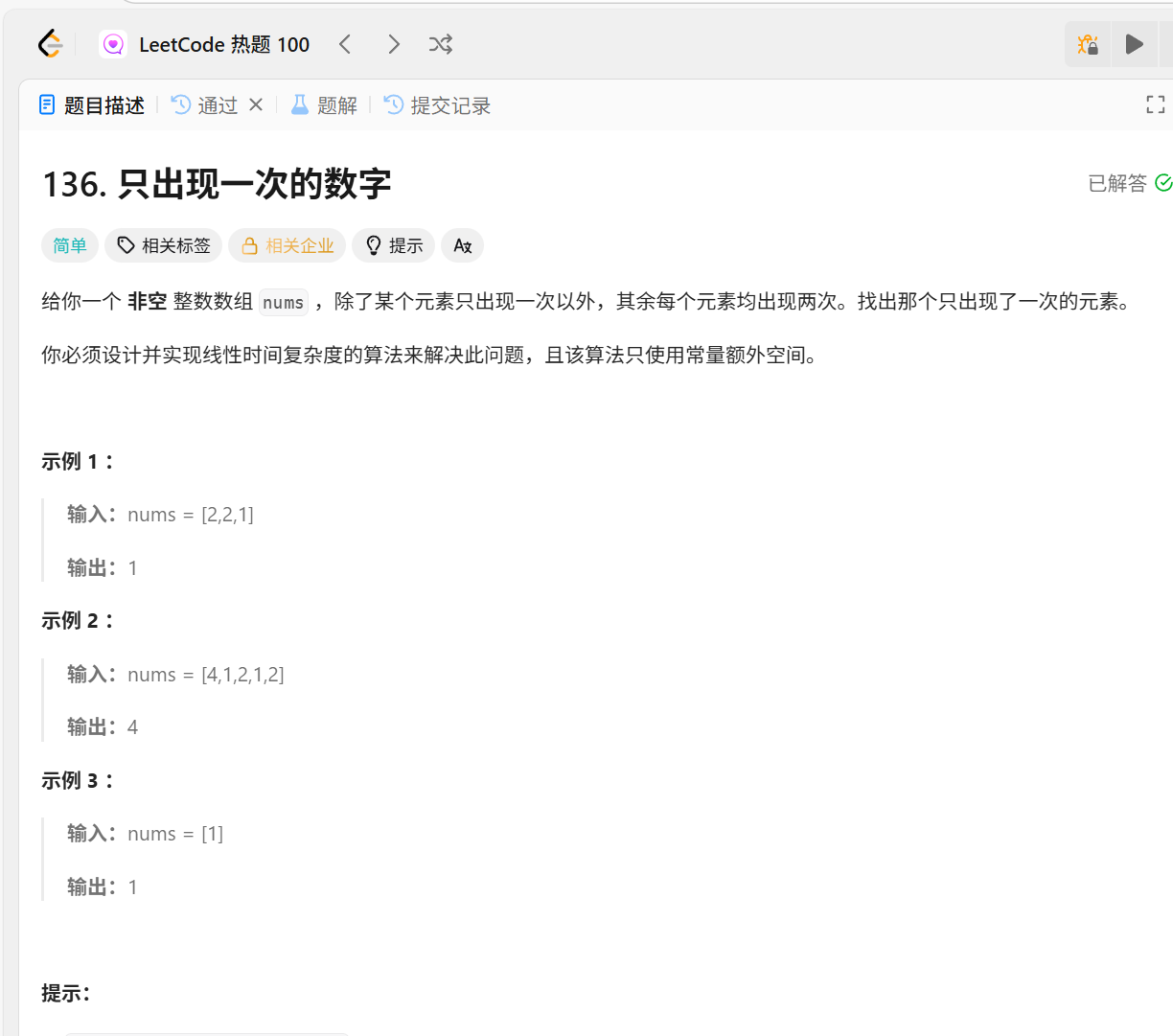Image resolution: width=1173 pixels, height=1036 pixels.
Task: Click the input text nums = [4,1,2,1,2]
Action: pos(206,675)
